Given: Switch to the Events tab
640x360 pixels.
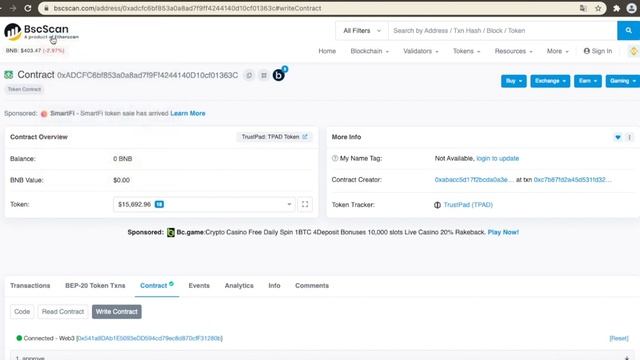Looking at the screenshot, I should pyautogui.click(x=199, y=286).
